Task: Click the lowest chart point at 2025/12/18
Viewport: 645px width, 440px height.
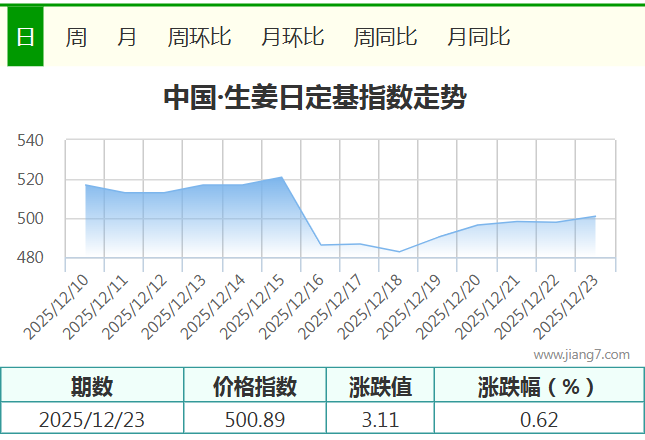Action: (x=399, y=251)
